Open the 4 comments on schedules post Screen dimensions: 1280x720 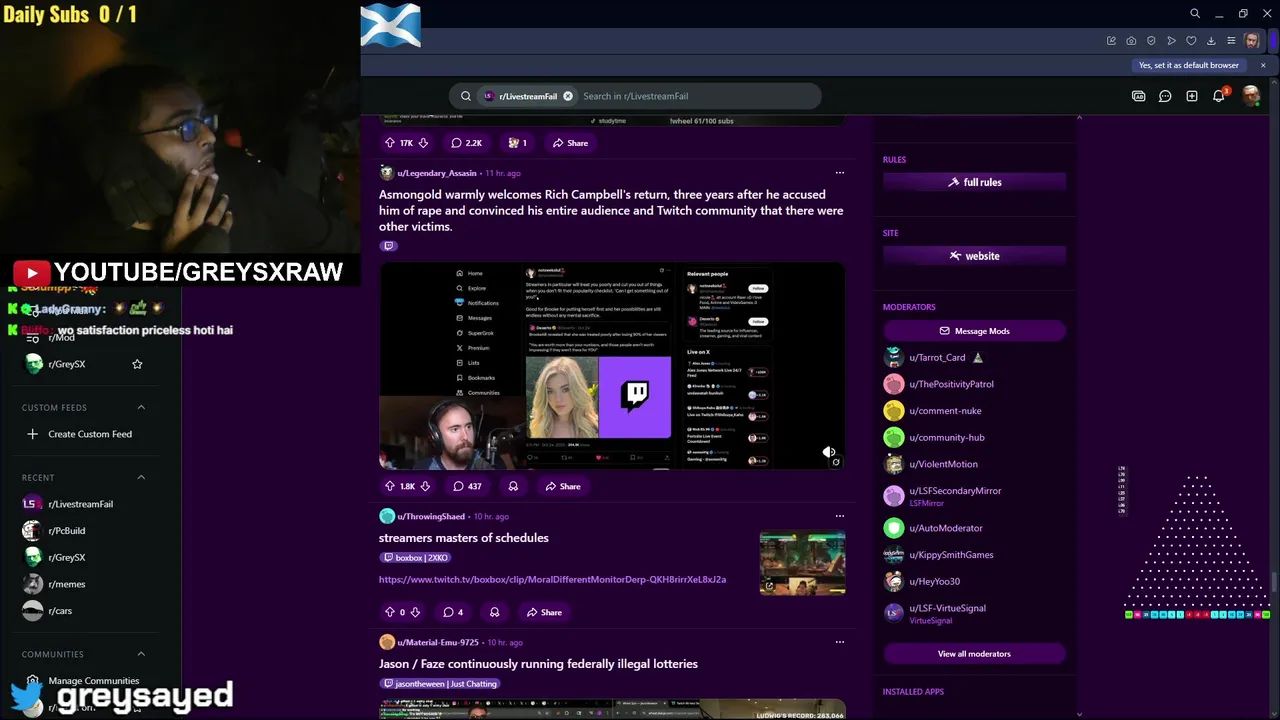[x=453, y=612]
